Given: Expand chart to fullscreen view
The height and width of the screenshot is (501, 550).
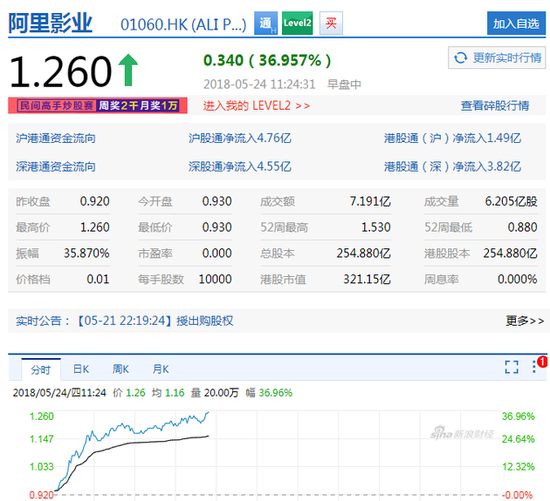Looking at the screenshot, I should tap(511, 367).
